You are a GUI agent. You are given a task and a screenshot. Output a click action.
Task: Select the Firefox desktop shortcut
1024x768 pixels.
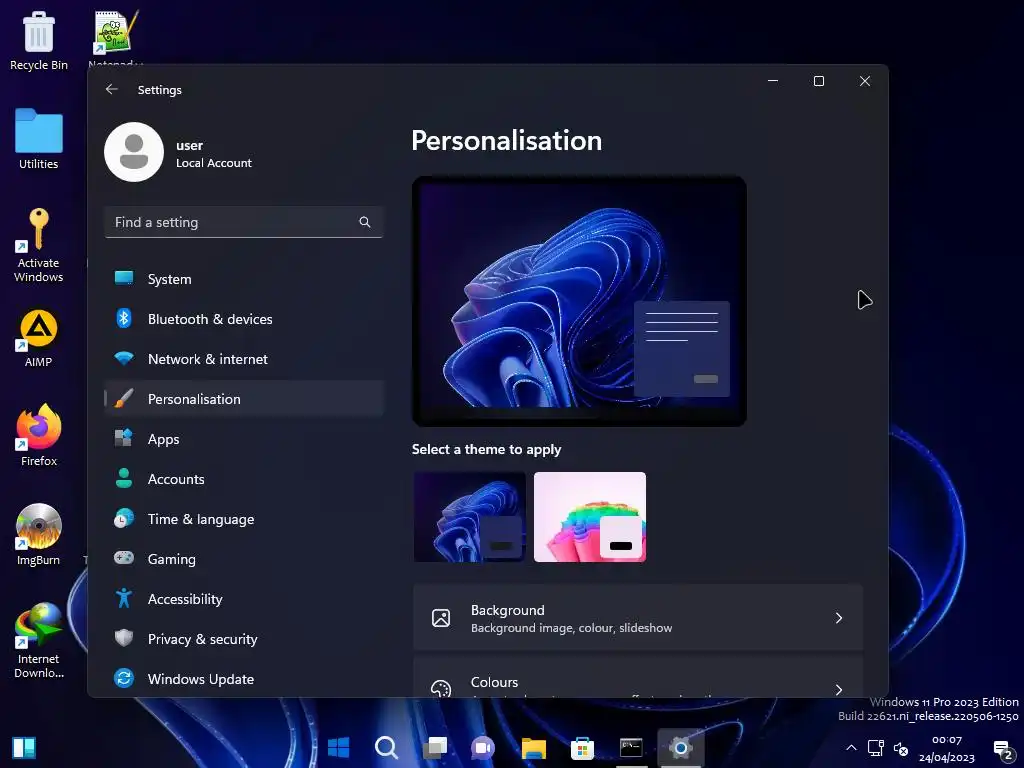coord(39,435)
